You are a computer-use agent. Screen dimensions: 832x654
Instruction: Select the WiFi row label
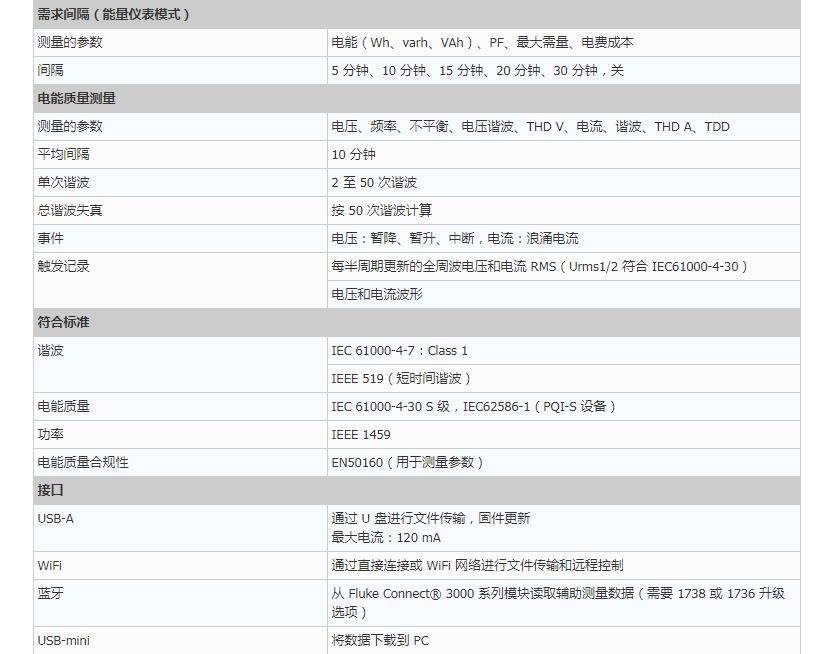(x=50, y=566)
